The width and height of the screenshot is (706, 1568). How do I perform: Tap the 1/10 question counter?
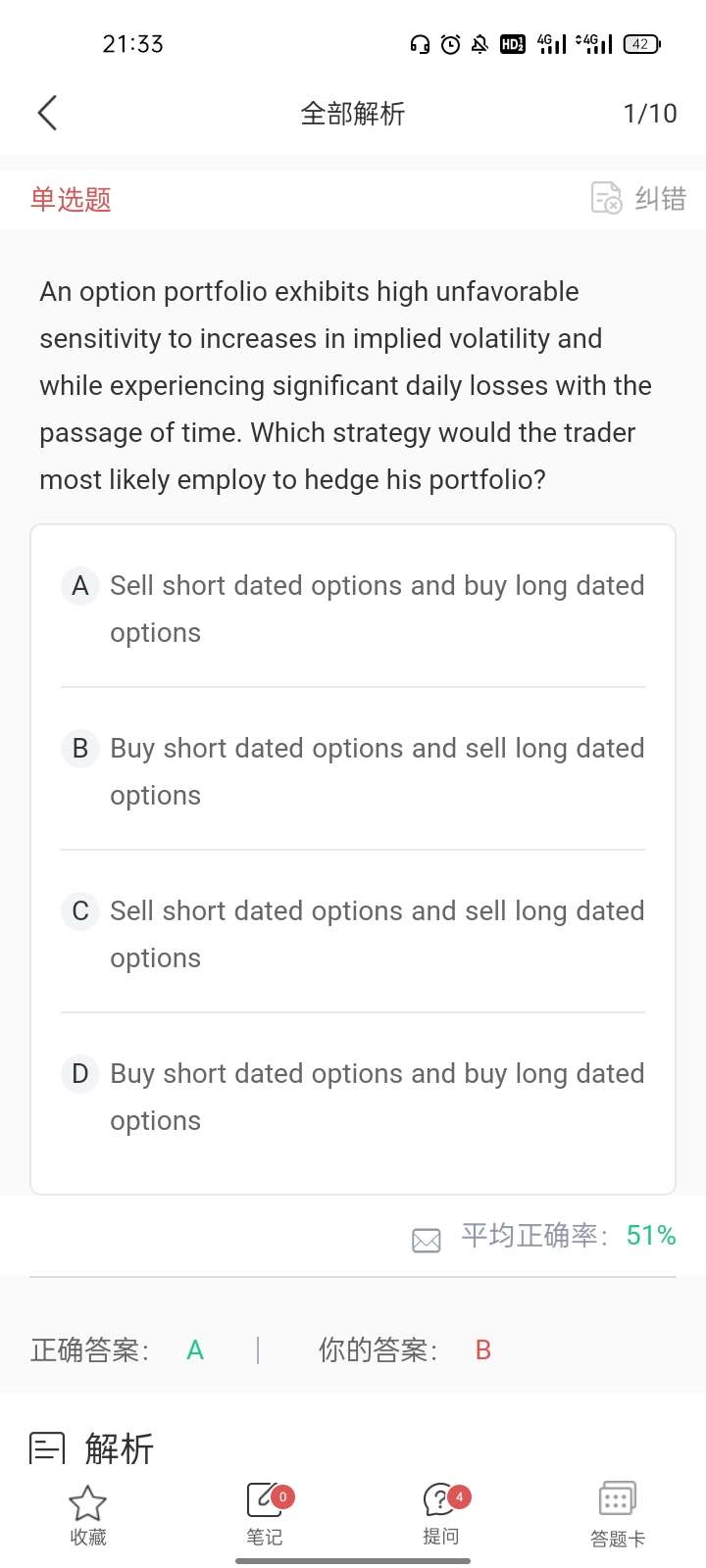(x=650, y=114)
